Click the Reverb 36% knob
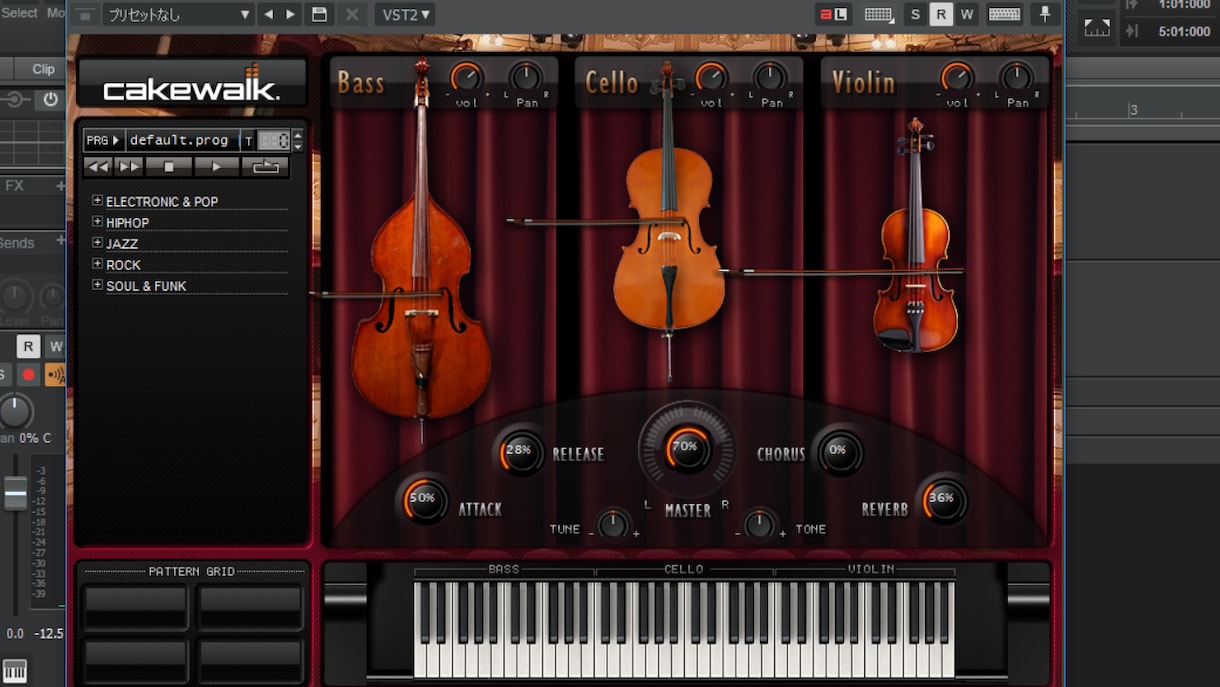This screenshot has height=687, width=1220. coord(942,500)
